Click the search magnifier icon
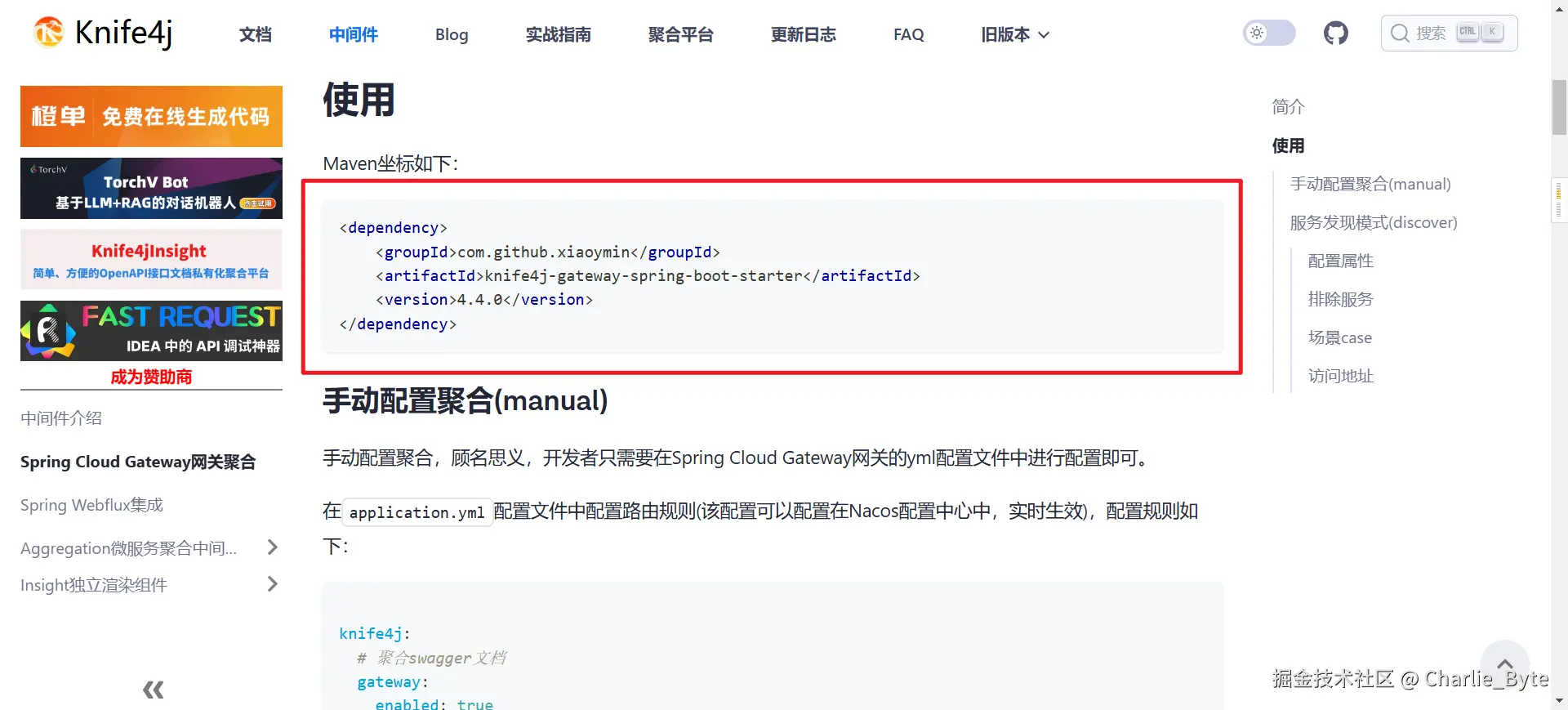 pyautogui.click(x=1400, y=33)
